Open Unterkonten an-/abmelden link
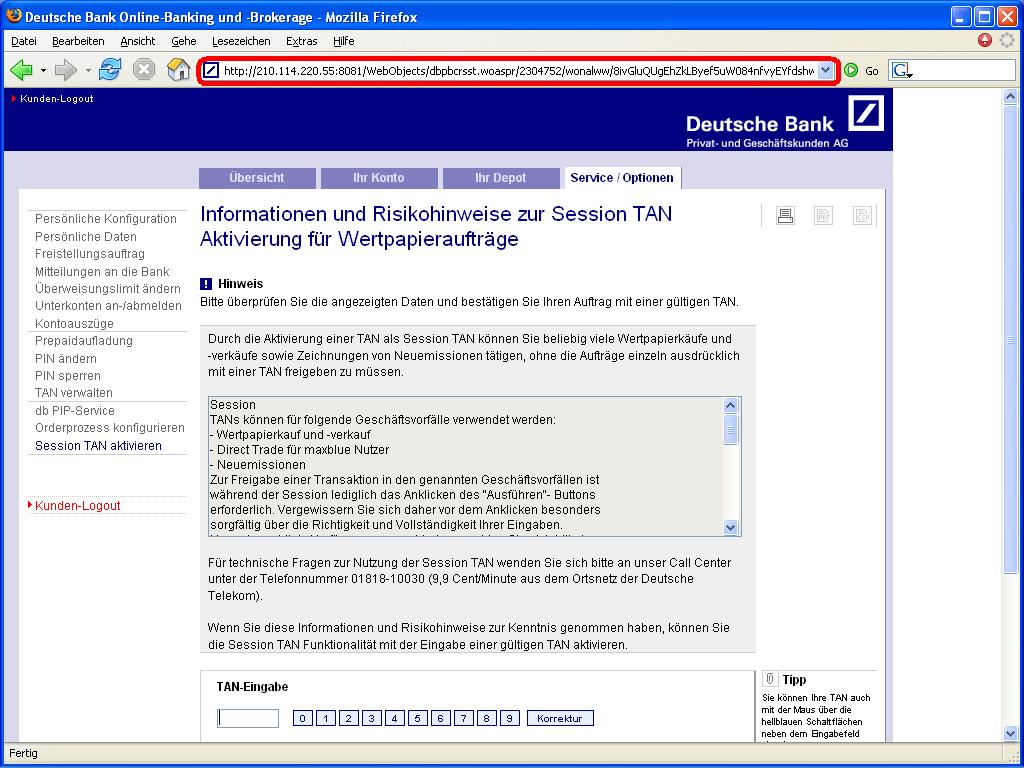This screenshot has width=1024, height=768. 108,306
